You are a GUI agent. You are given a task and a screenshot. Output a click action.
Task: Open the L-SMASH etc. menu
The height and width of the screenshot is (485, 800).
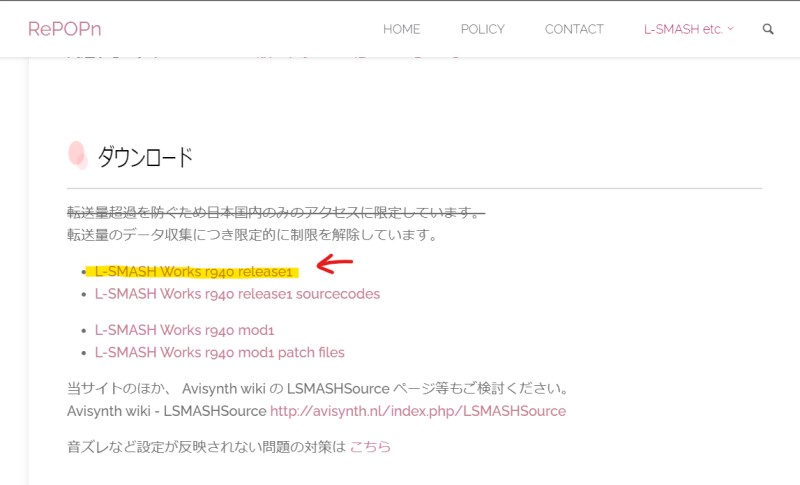(683, 29)
